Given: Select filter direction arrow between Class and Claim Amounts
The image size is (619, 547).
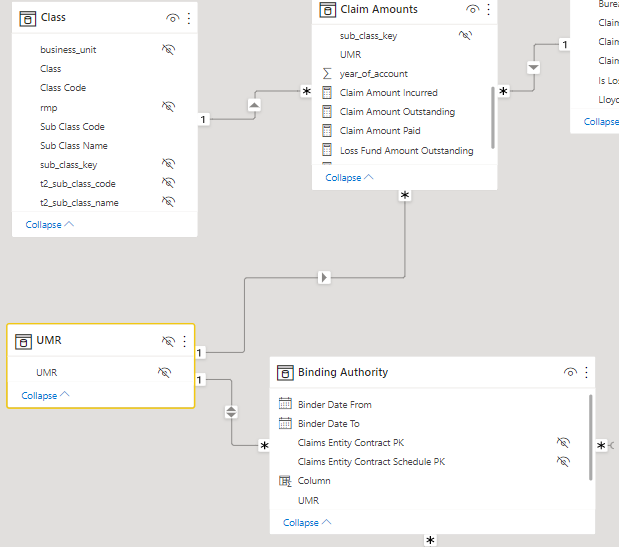Looking at the screenshot, I should [x=254, y=105].
